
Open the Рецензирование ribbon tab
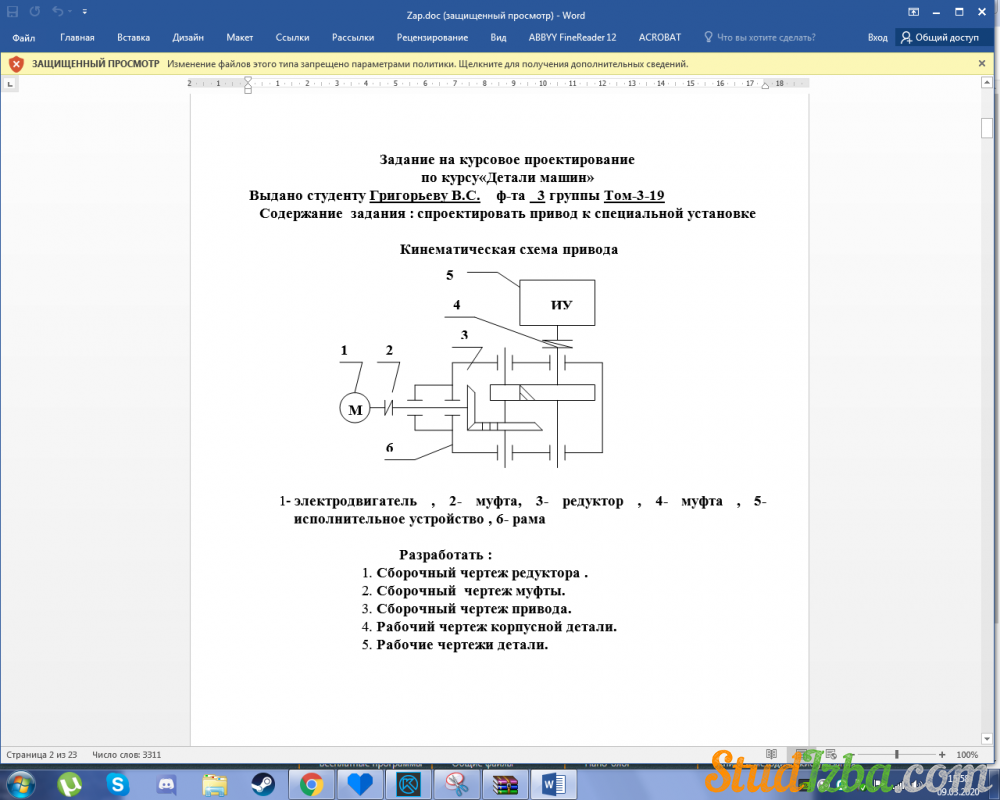click(x=432, y=38)
